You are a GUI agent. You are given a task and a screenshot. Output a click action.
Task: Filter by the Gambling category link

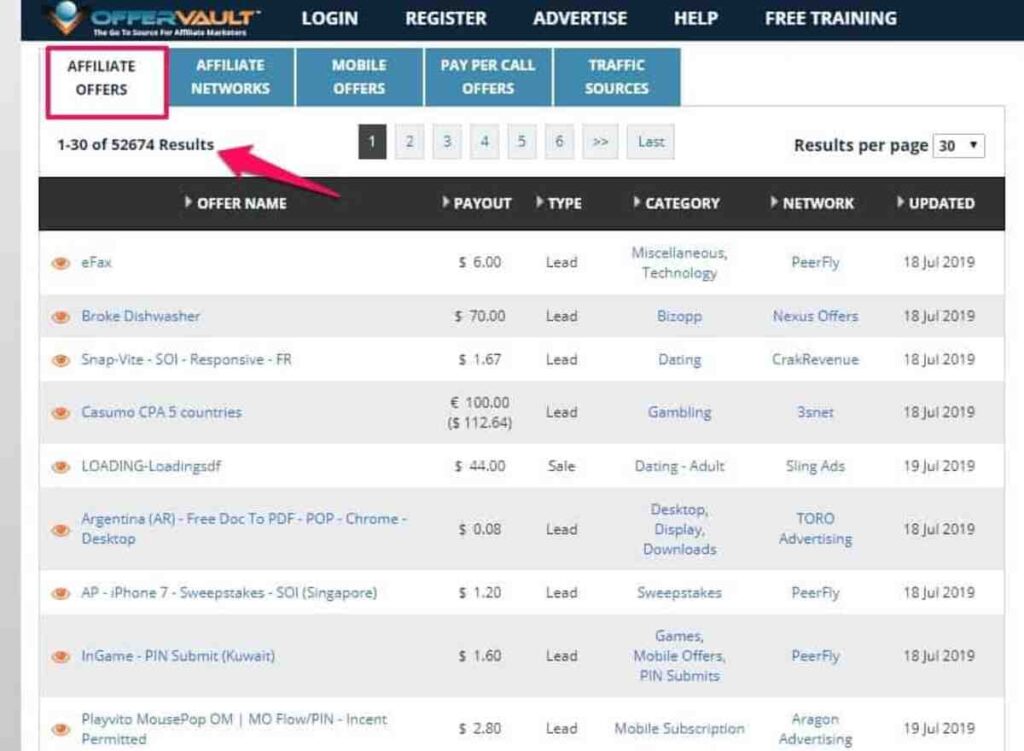coord(679,413)
